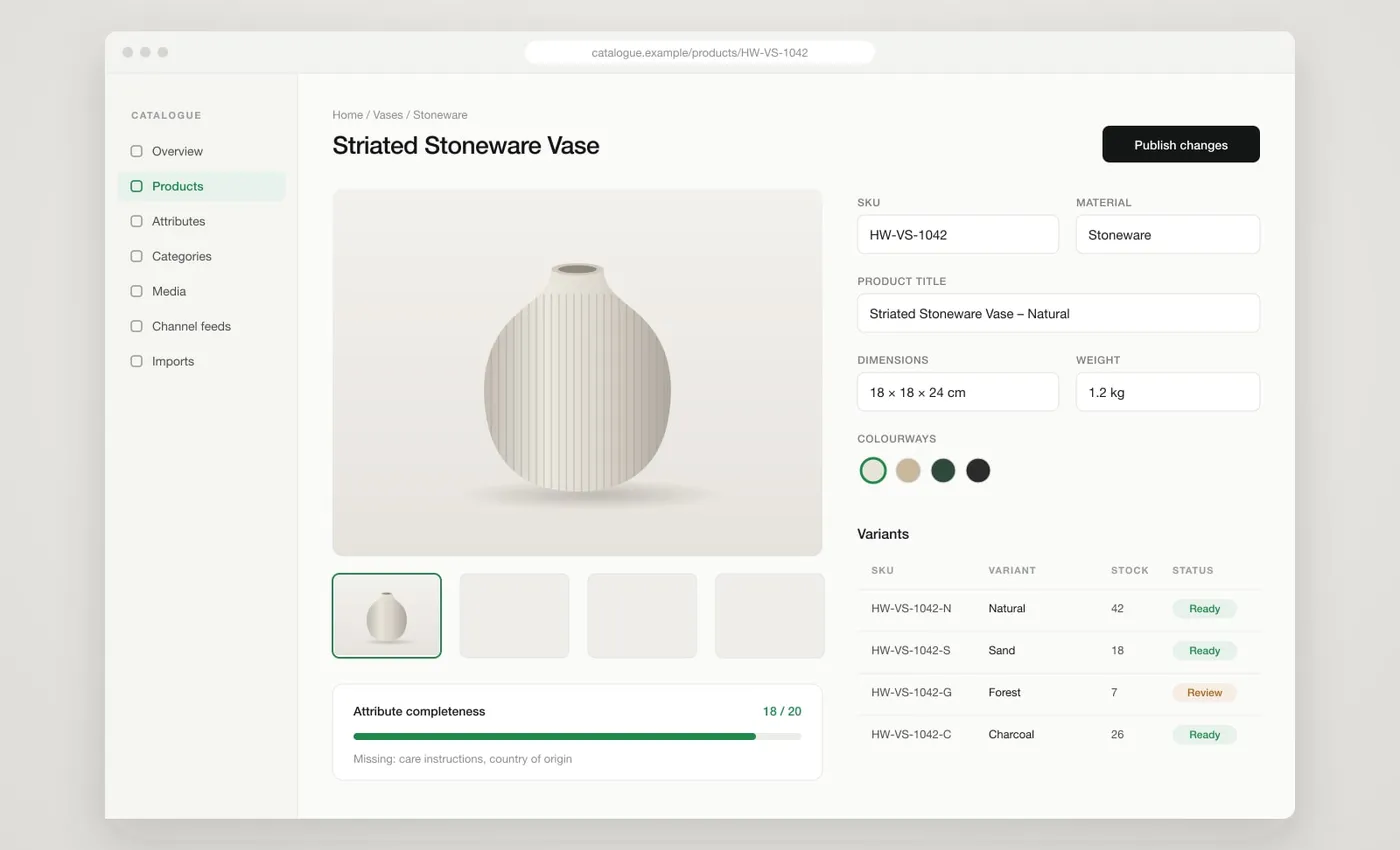Select the Charcoal dark colourway swatch

click(978, 470)
